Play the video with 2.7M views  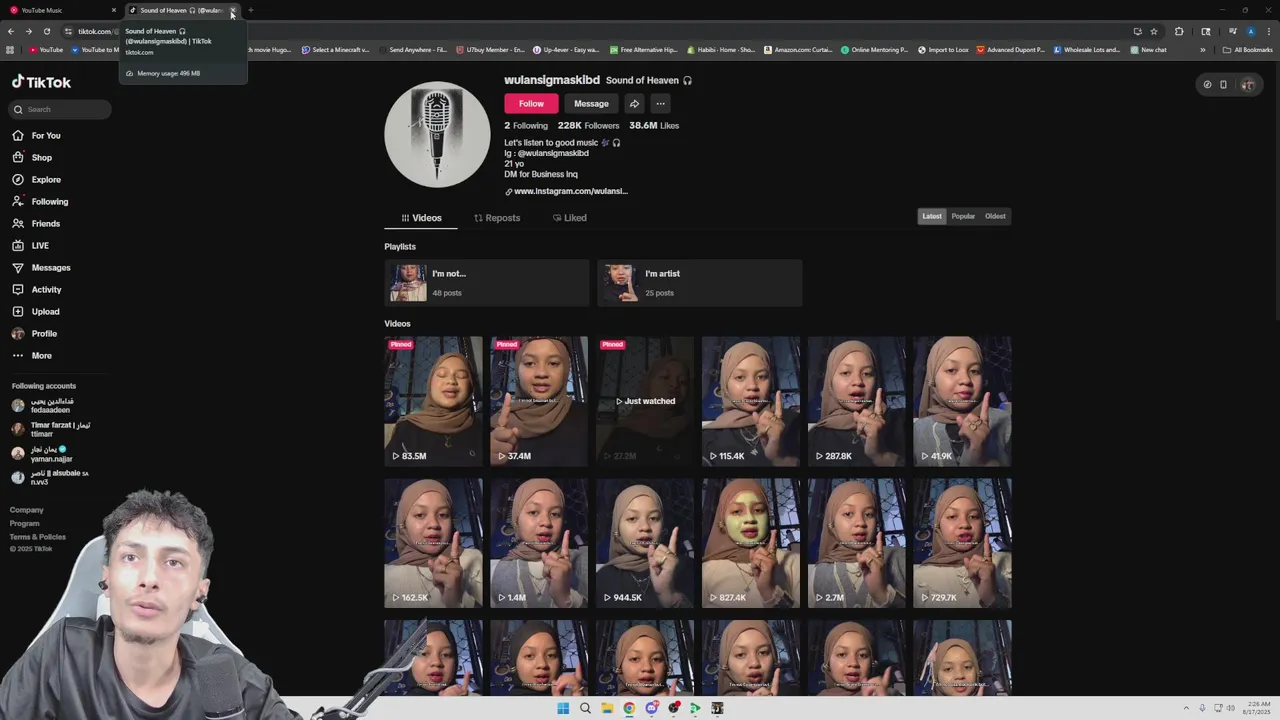click(857, 543)
